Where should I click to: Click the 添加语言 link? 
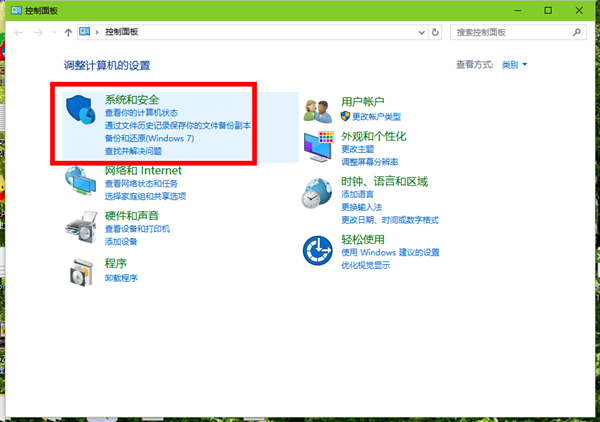click(357, 194)
